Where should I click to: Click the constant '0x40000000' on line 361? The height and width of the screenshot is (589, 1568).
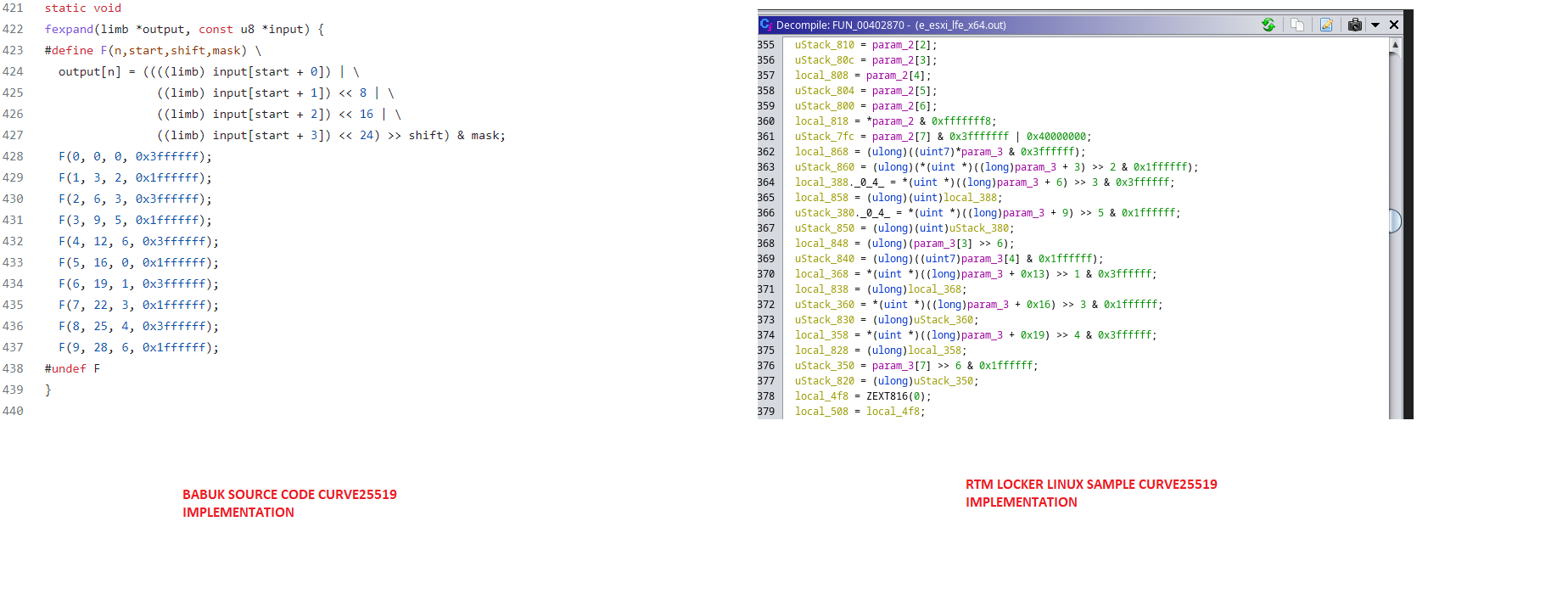pos(1056,137)
